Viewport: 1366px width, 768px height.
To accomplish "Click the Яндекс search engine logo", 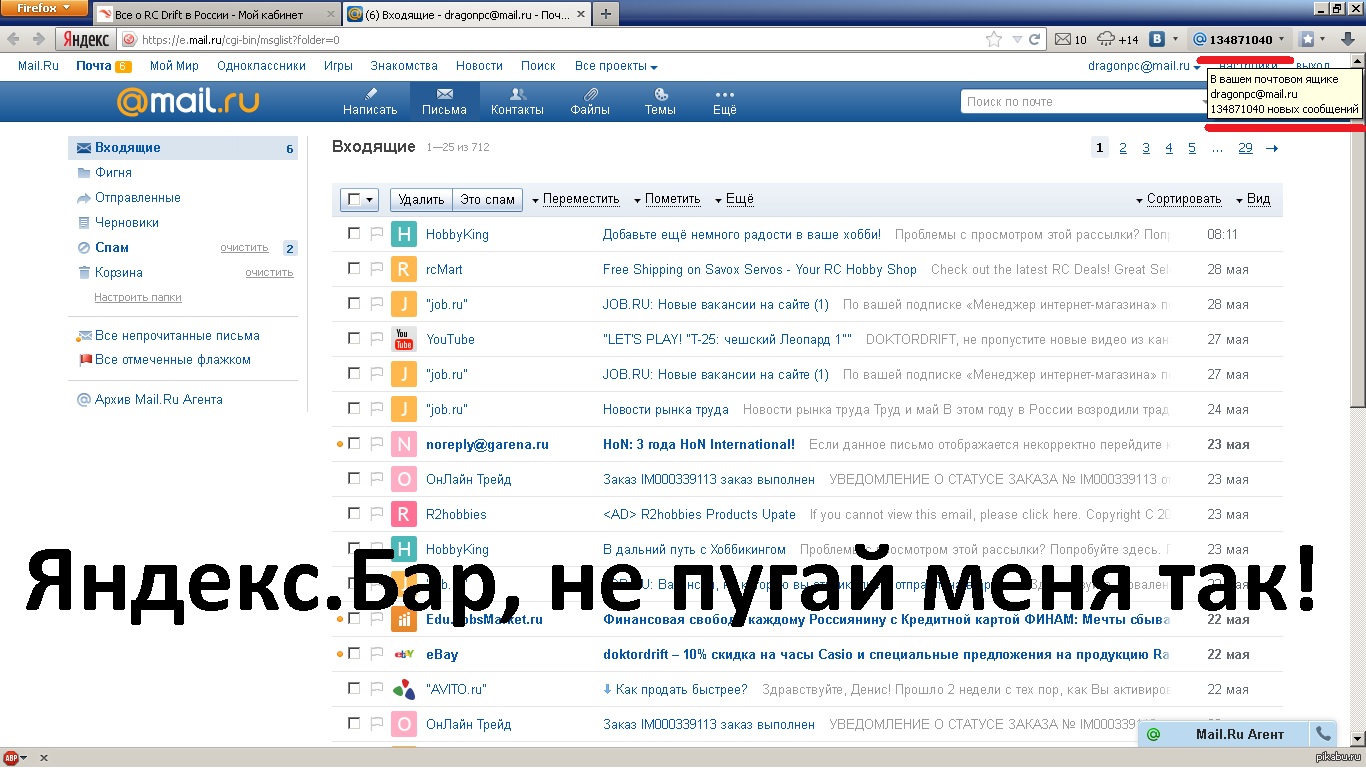I will point(86,39).
